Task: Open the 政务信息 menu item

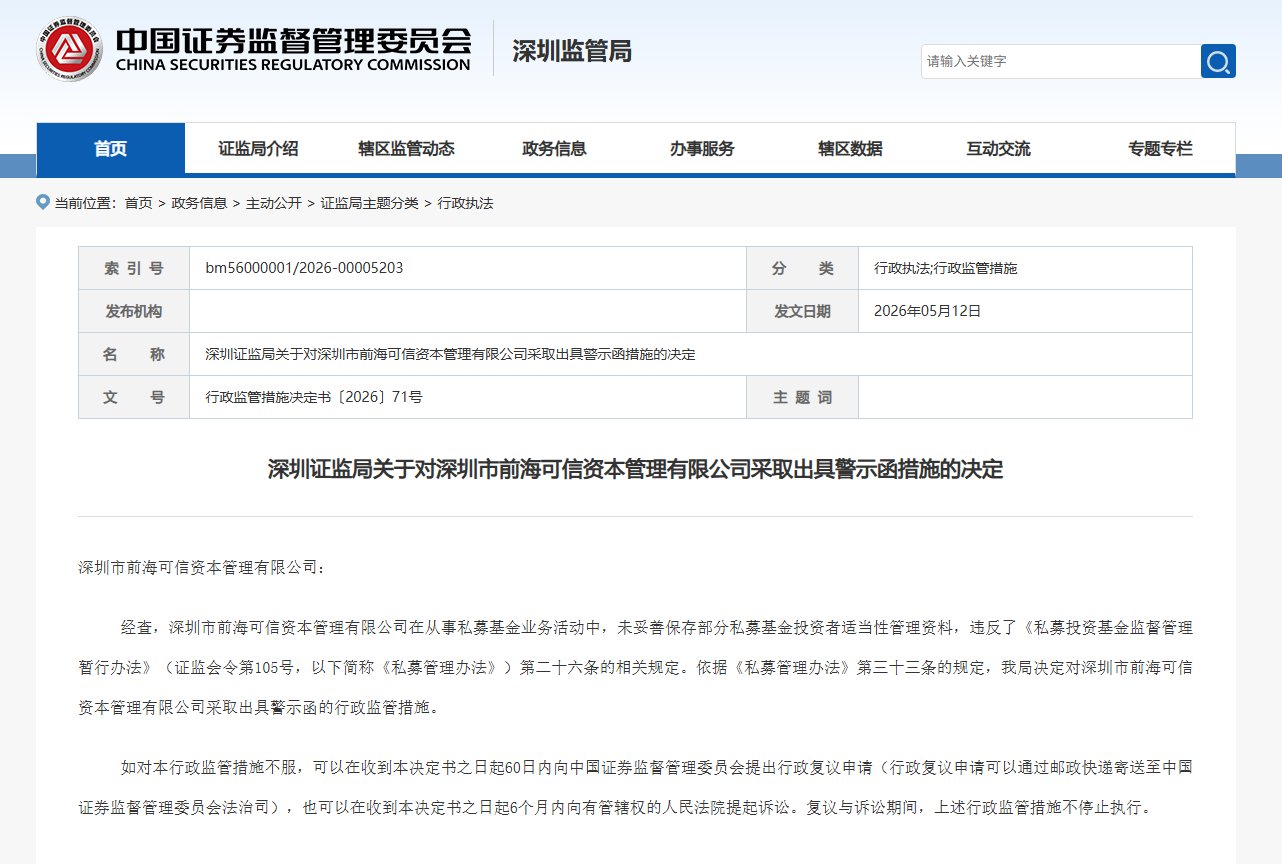Action: click(554, 149)
